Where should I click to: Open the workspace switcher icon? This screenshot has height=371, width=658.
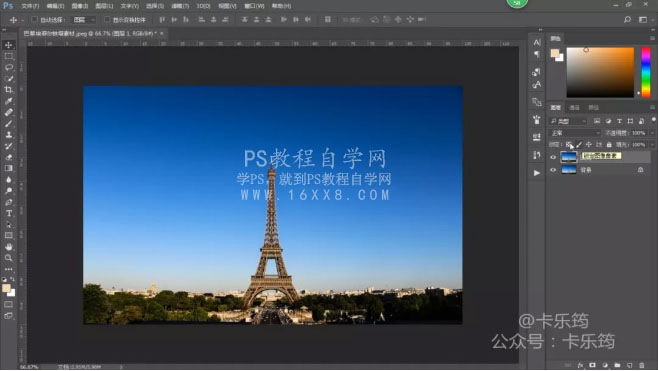tap(642, 19)
